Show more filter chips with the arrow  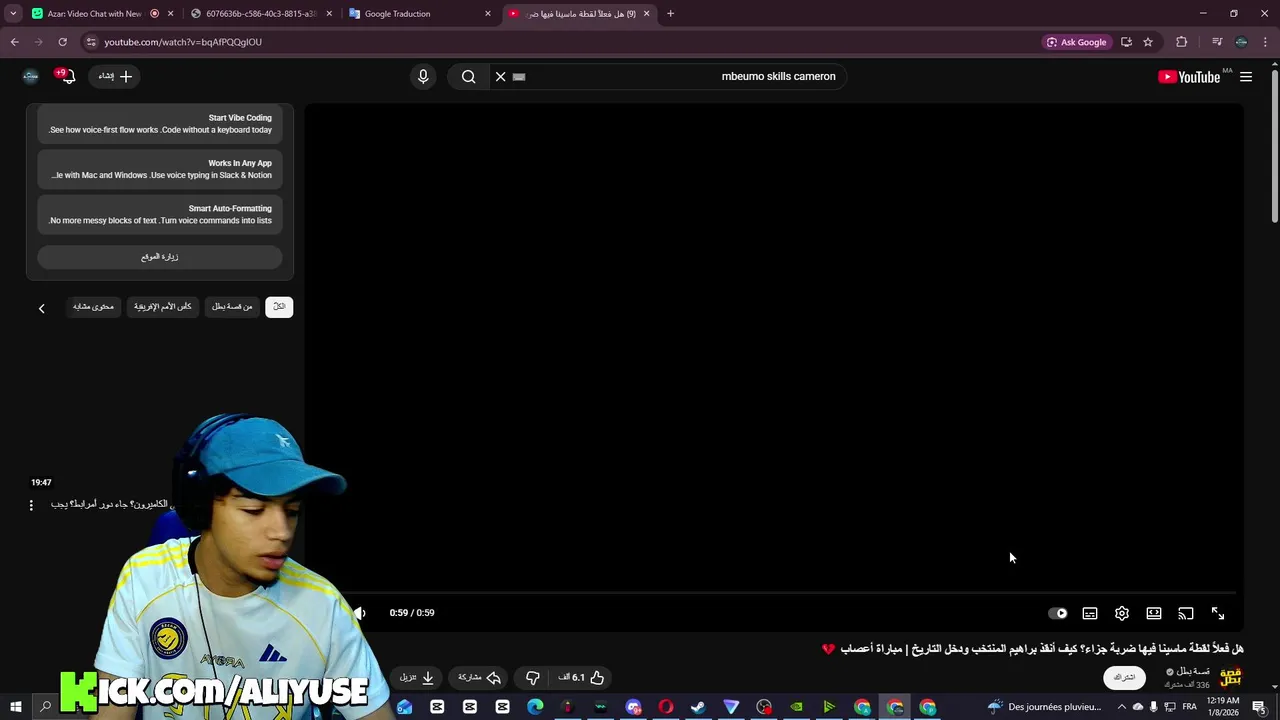pyautogui.click(x=41, y=308)
